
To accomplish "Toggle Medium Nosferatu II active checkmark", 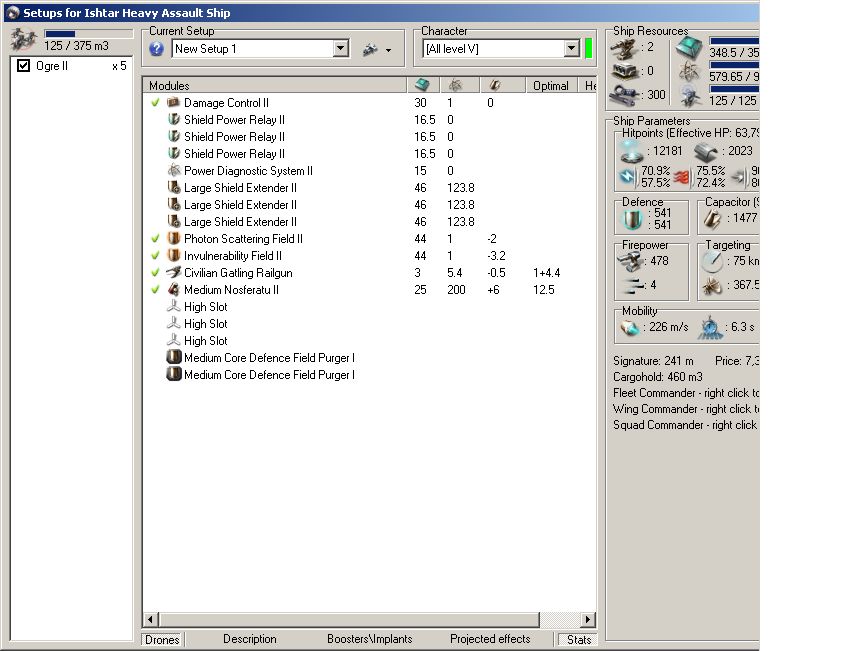I will pyautogui.click(x=156, y=289).
